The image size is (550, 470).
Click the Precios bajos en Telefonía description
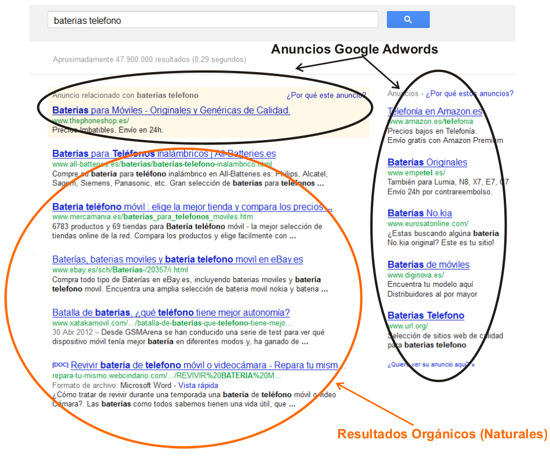tap(432, 131)
